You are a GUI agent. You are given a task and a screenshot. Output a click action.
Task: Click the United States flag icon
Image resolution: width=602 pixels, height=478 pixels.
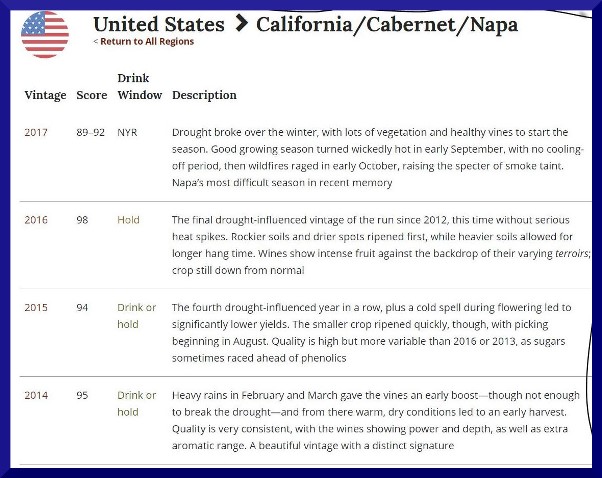45,34
